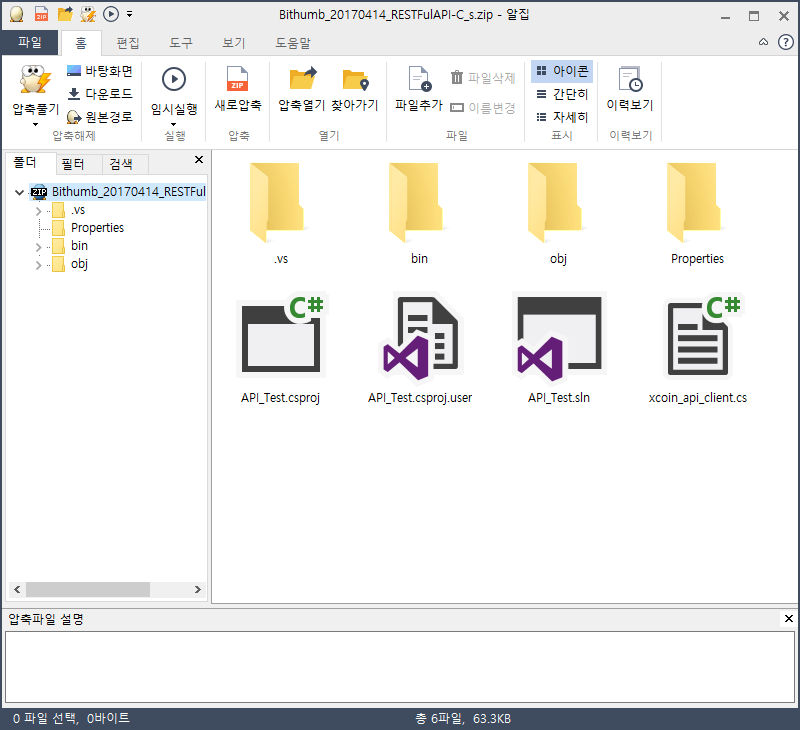Image resolution: width=800 pixels, height=730 pixels.
Task: Click the 이름변경 rename button
Action: point(483,108)
